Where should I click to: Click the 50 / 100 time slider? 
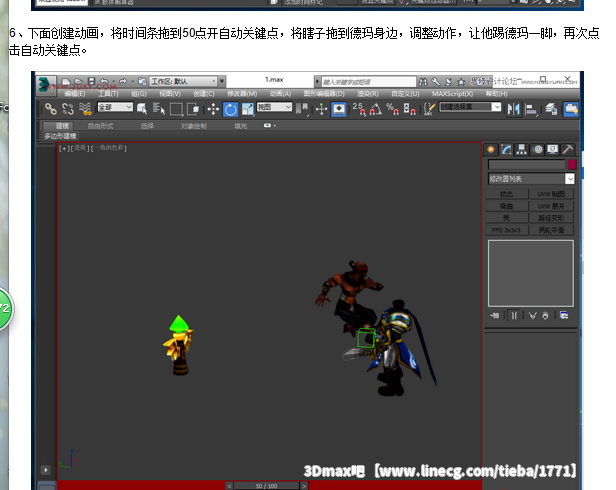click(266, 486)
